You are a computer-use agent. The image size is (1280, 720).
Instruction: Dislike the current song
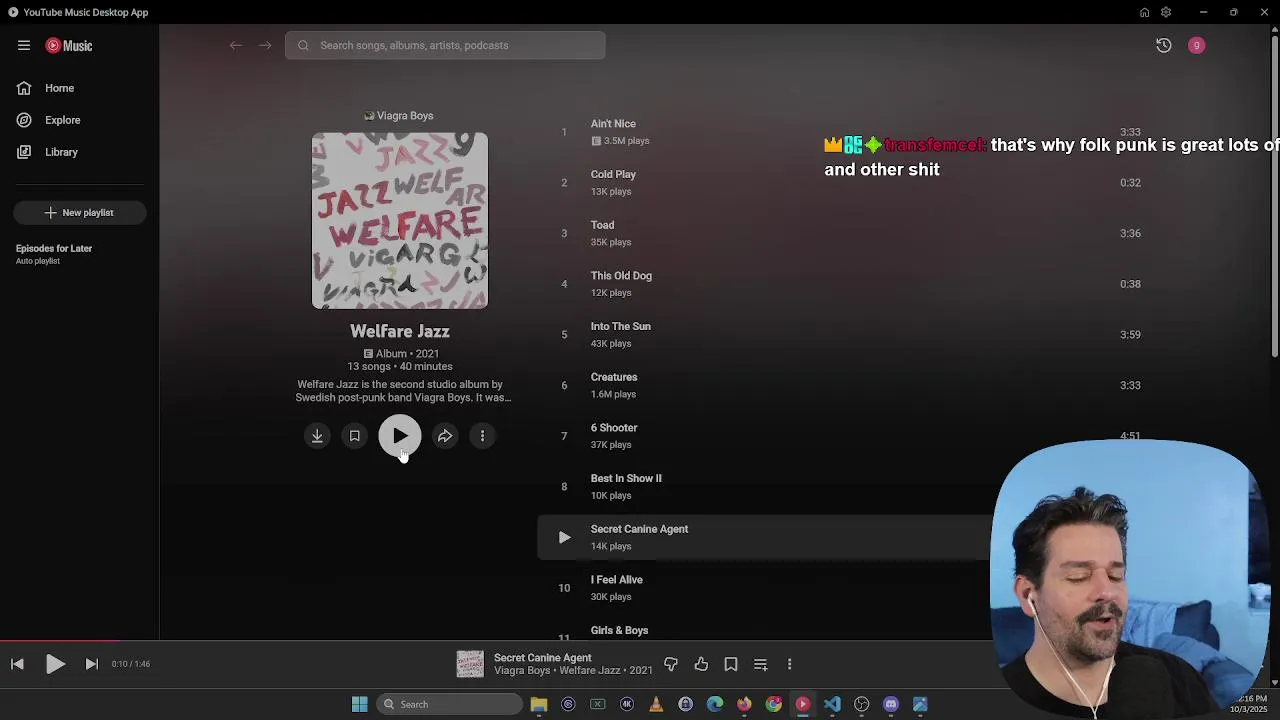click(x=671, y=664)
